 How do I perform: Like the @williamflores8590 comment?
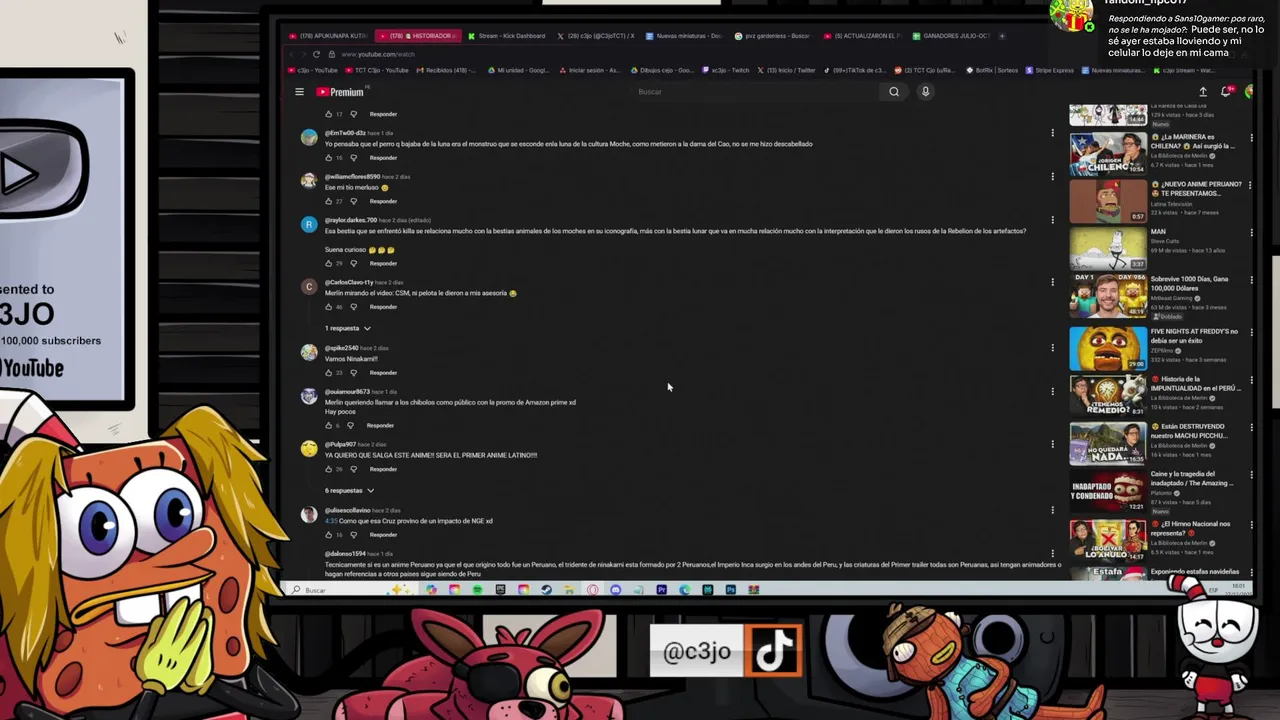[328, 201]
